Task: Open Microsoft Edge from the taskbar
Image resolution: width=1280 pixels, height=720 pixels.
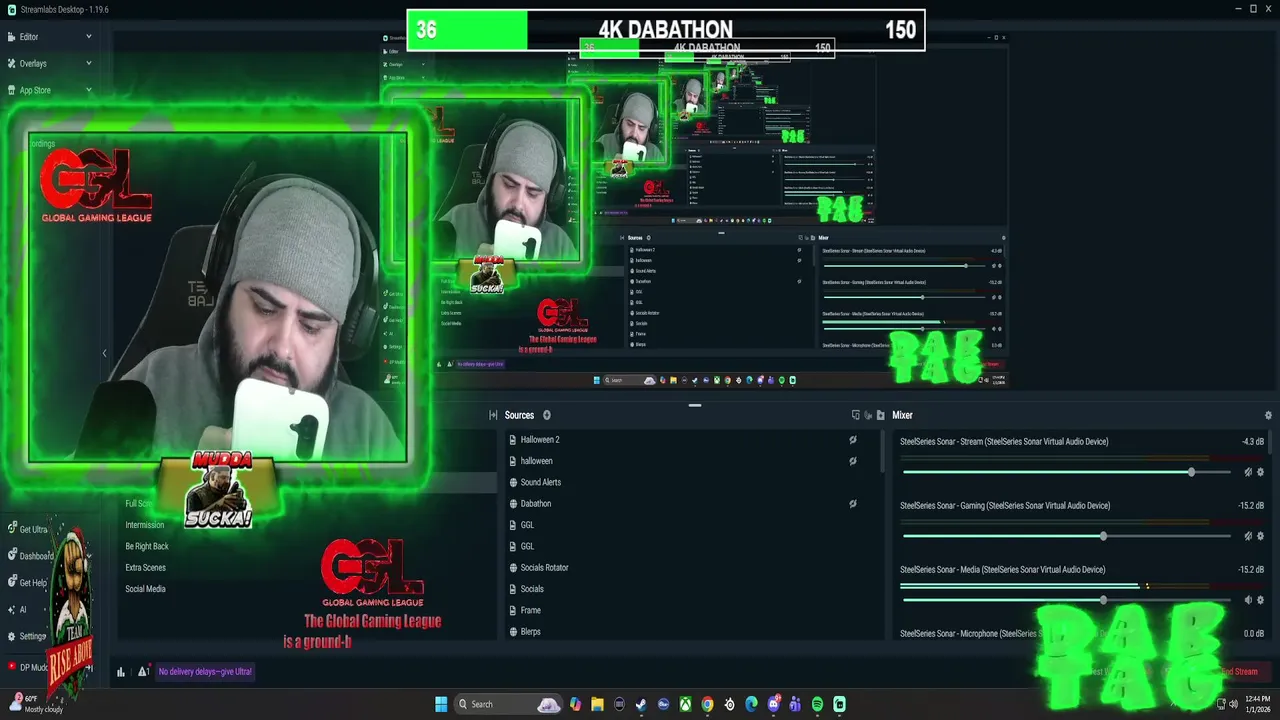Action: click(751, 704)
